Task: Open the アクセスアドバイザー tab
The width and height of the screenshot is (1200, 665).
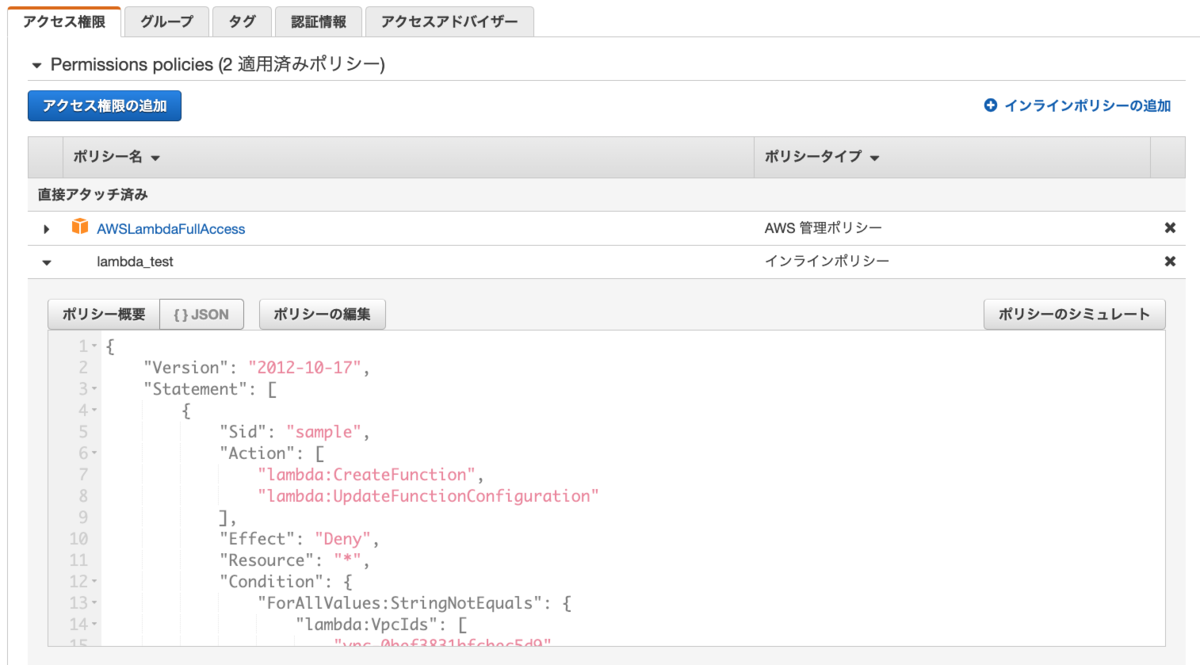Action: [x=450, y=21]
